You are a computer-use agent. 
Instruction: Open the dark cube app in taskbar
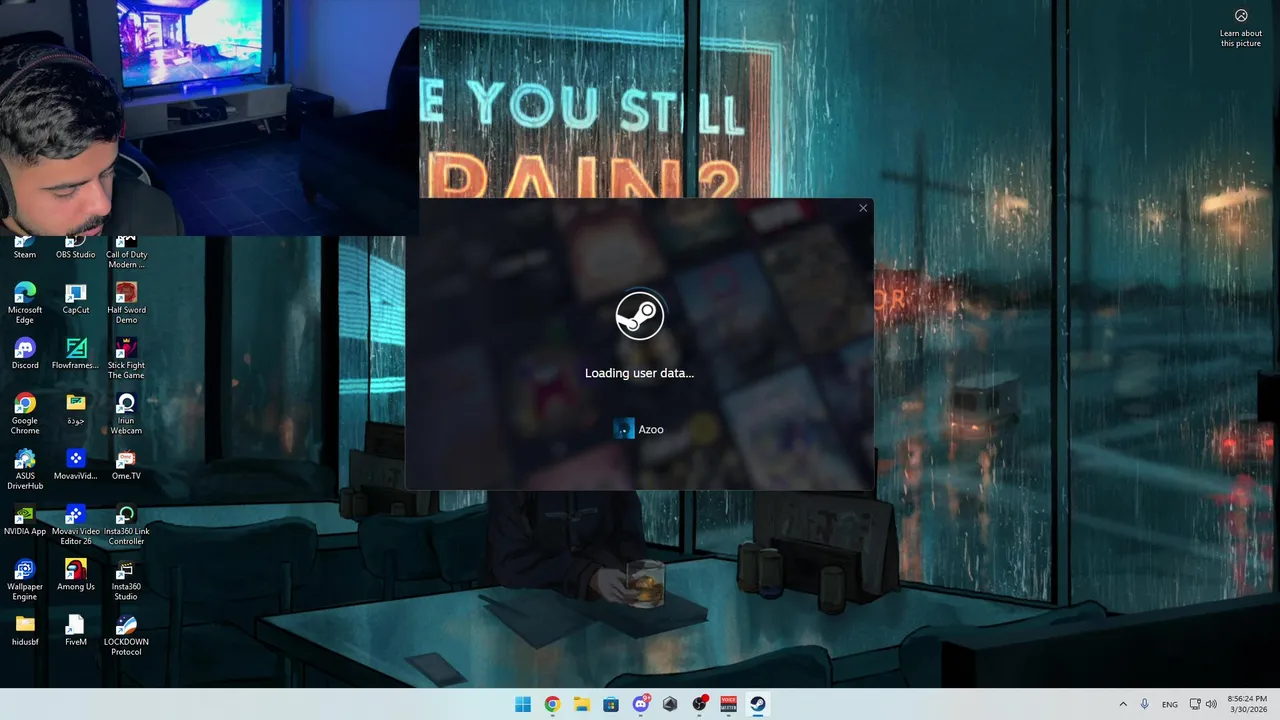(670, 704)
